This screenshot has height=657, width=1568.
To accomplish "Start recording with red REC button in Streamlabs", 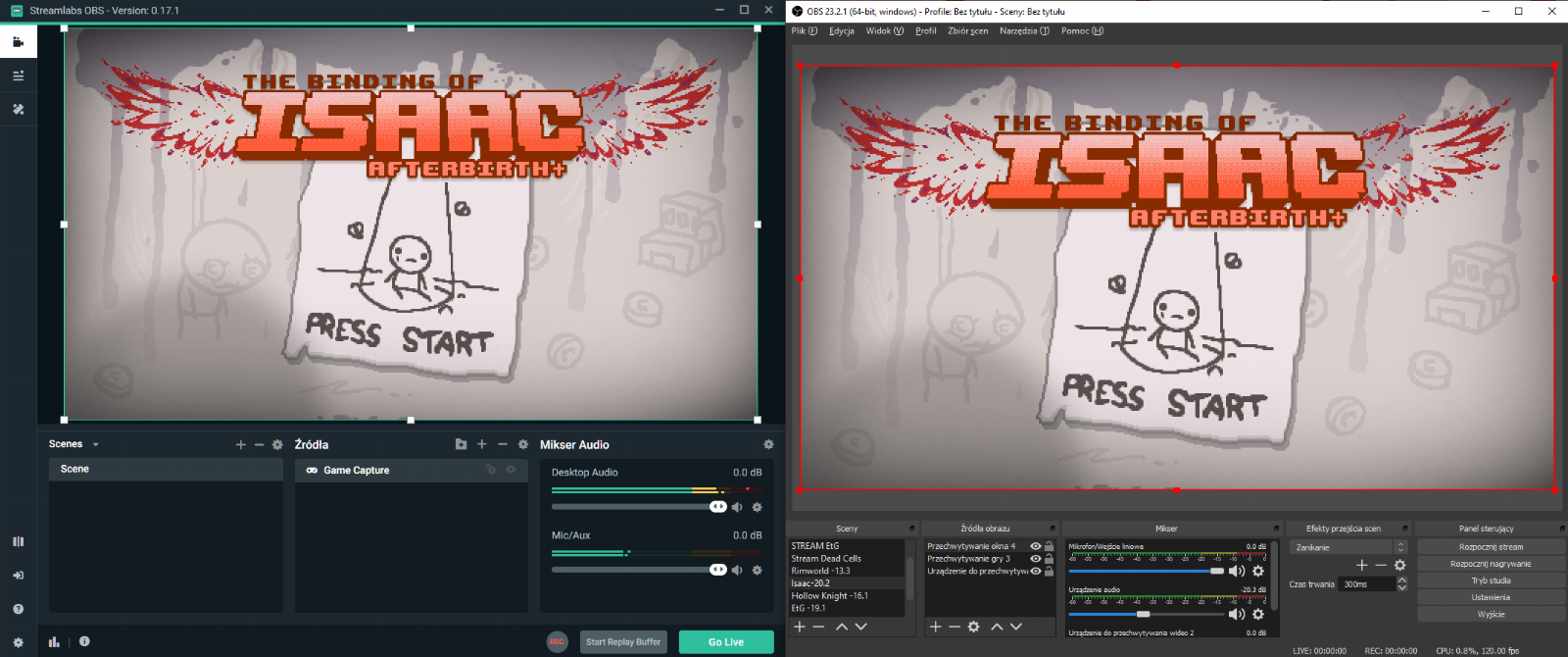I will tap(557, 642).
